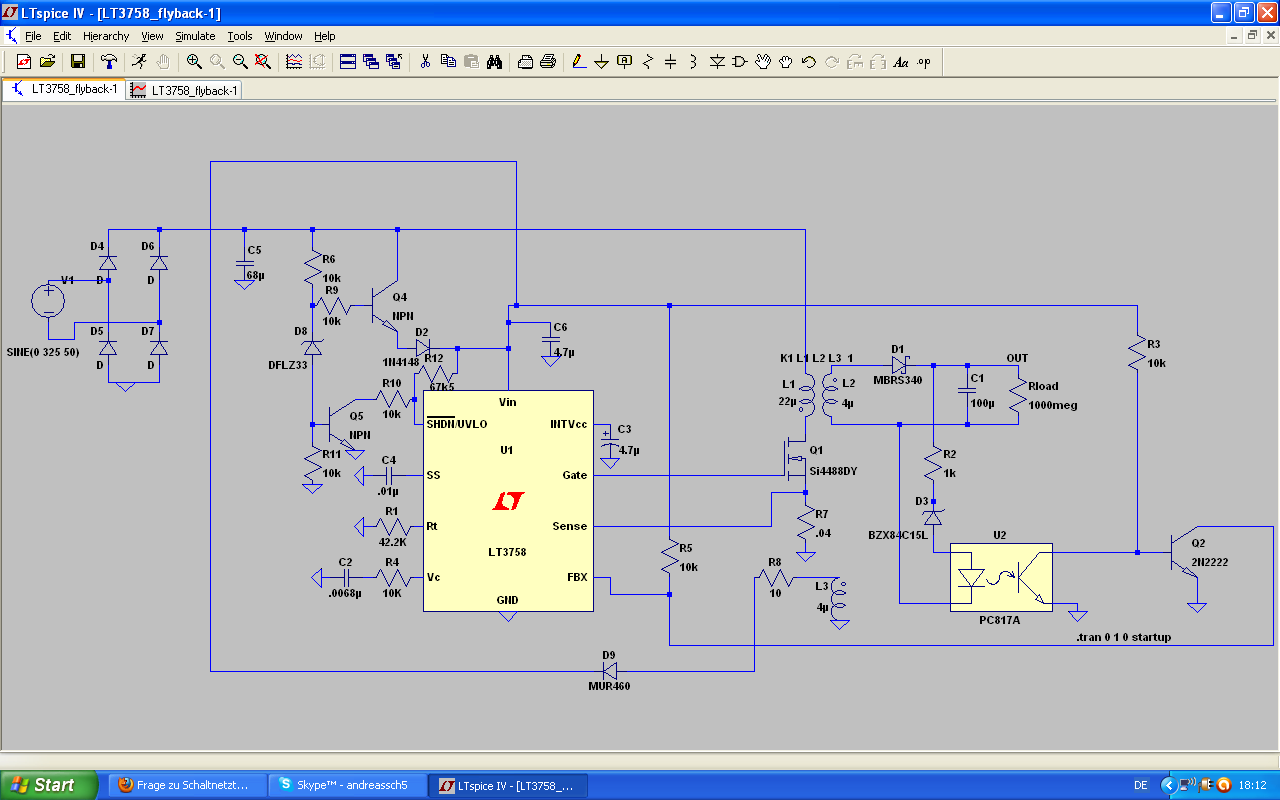Open the Tools menu
The width and height of the screenshot is (1280, 800).
tap(240, 36)
